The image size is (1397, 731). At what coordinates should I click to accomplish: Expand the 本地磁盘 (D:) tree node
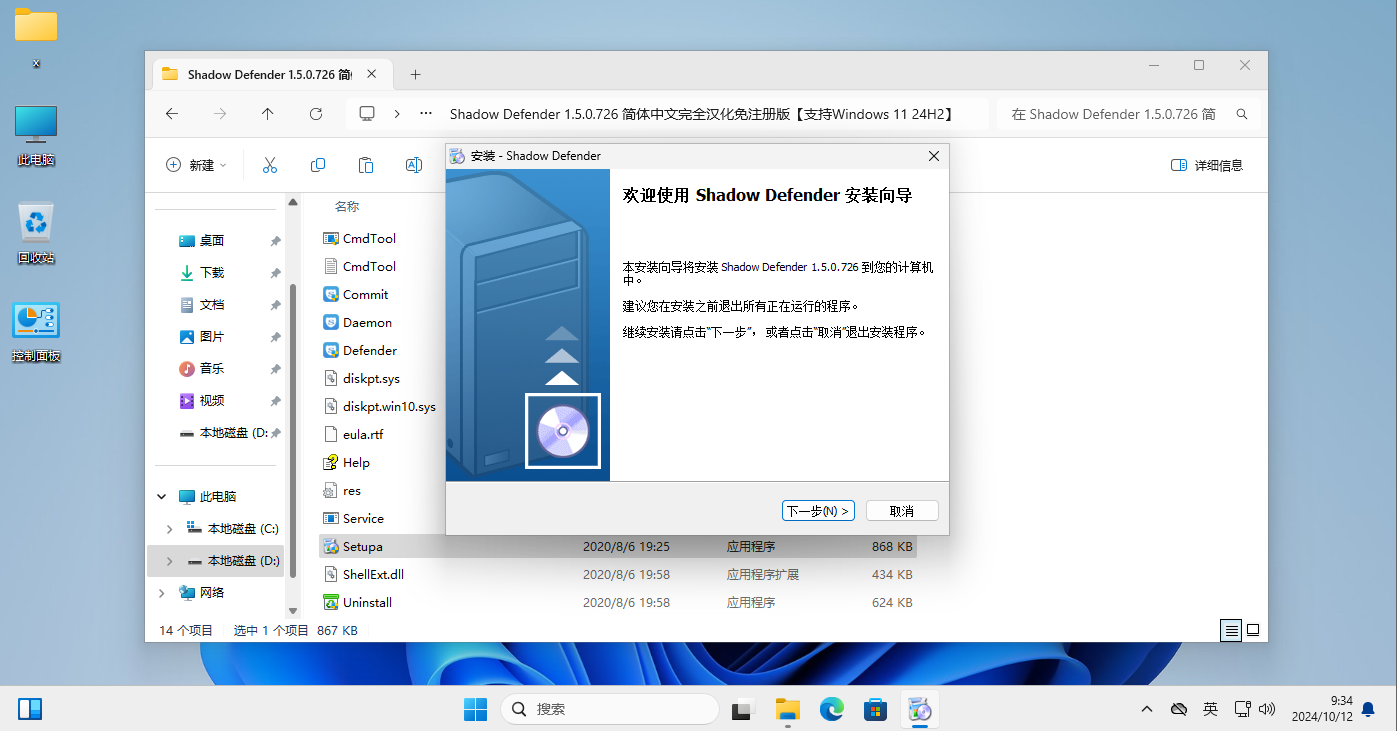(170, 561)
